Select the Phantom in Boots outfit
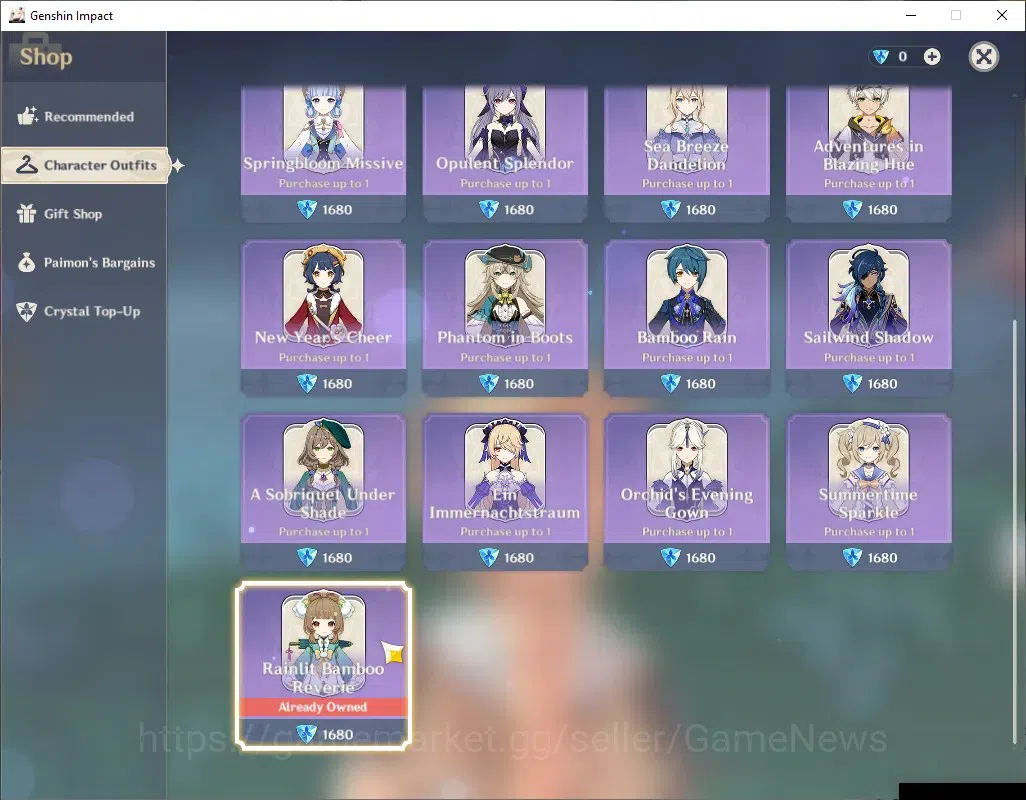The height and width of the screenshot is (800, 1026). click(505, 317)
